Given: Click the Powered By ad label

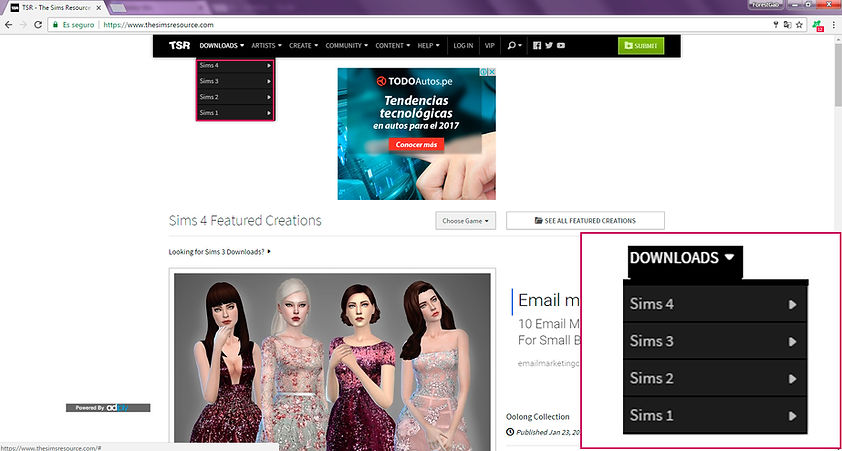Looking at the screenshot, I should (108, 408).
